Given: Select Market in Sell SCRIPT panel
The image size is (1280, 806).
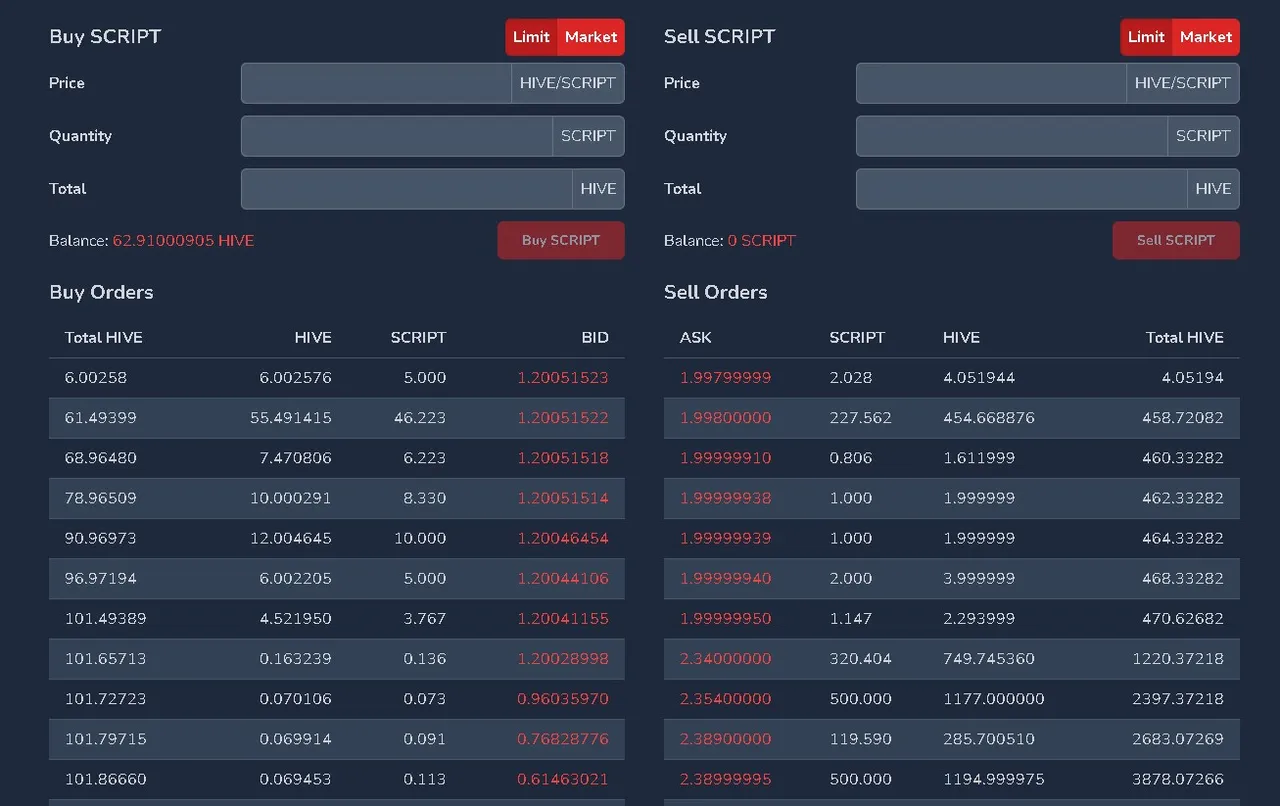Looking at the screenshot, I should (1206, 37).
